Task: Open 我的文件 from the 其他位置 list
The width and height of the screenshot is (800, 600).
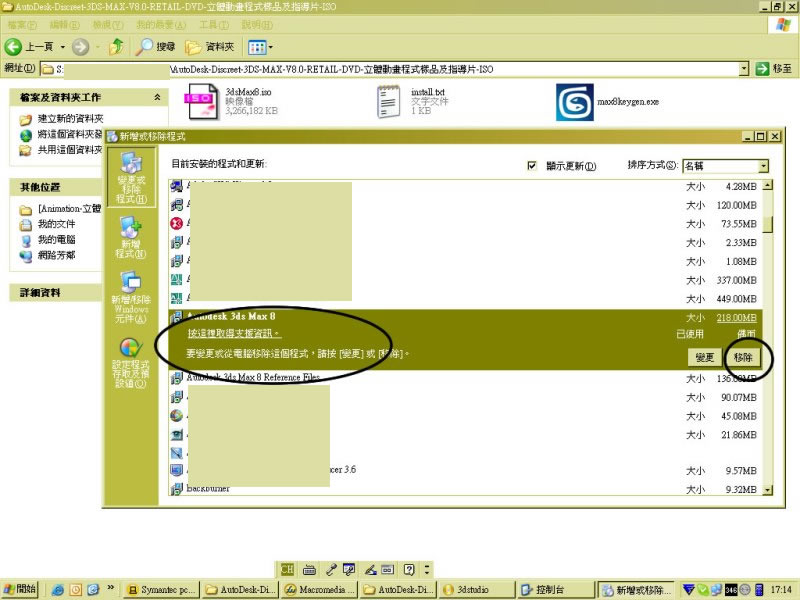Action: (x=56, y=224)
